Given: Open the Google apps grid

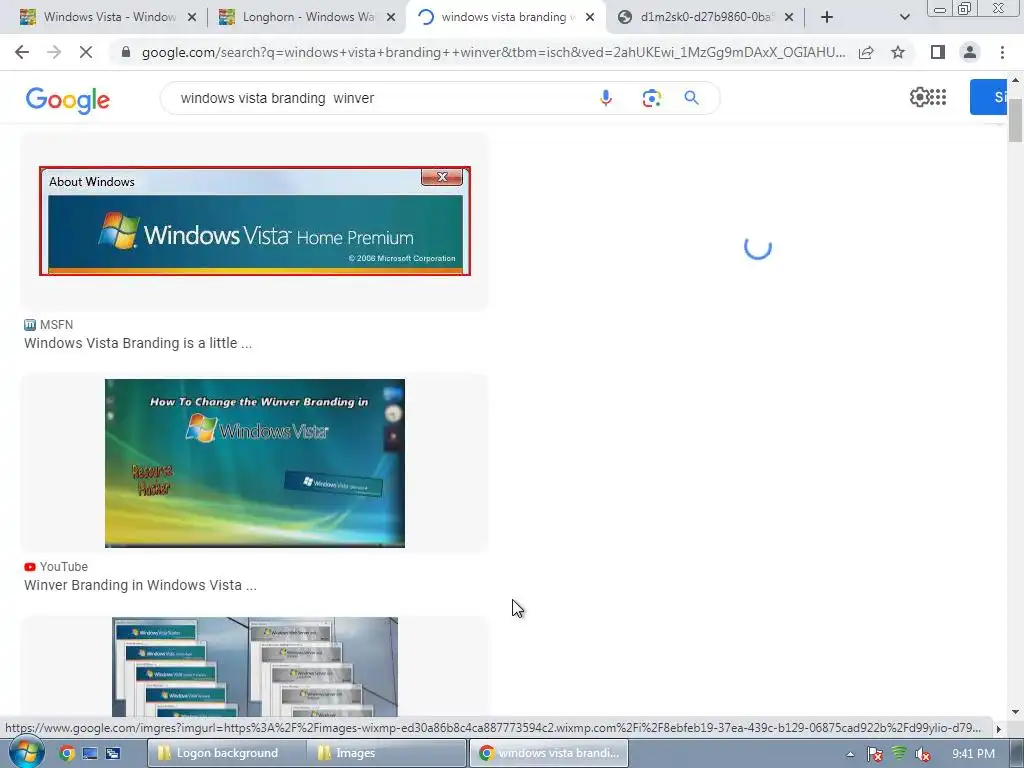Looking at the screenshot, I should (x=938, y=97).
